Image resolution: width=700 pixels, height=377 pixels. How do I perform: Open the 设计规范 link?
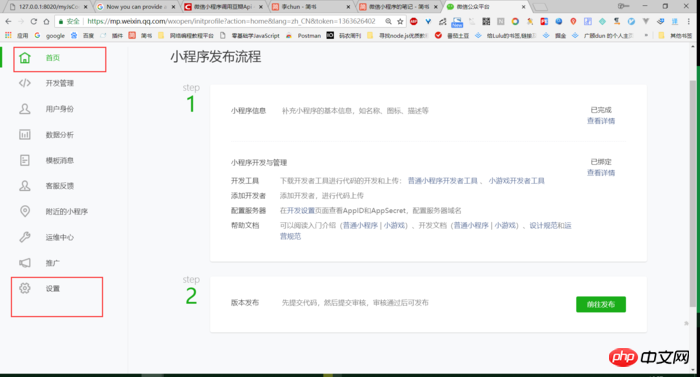coord(543,225)
